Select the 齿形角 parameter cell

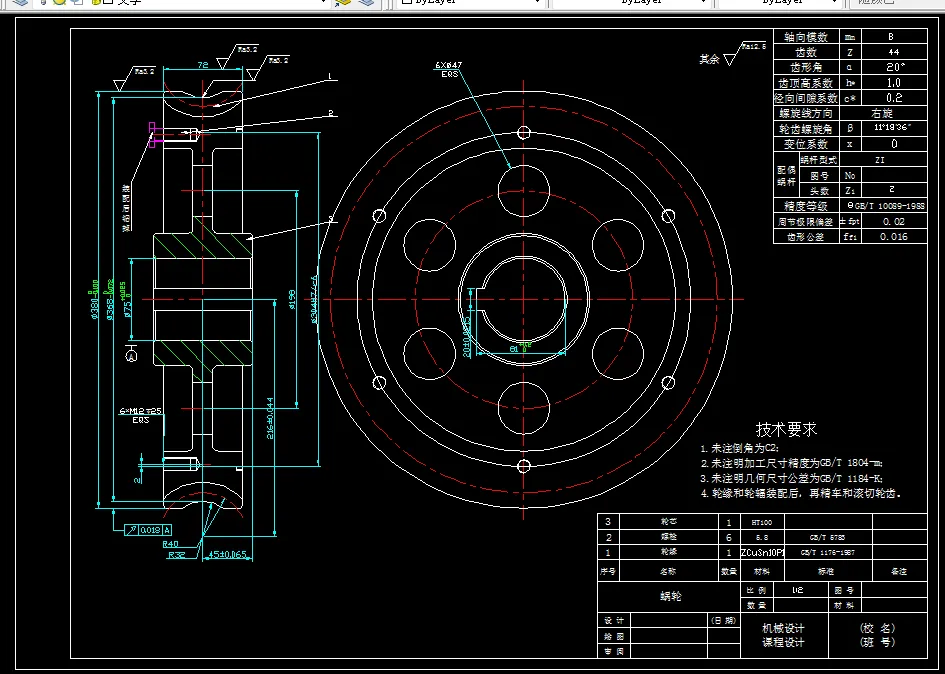806,68
